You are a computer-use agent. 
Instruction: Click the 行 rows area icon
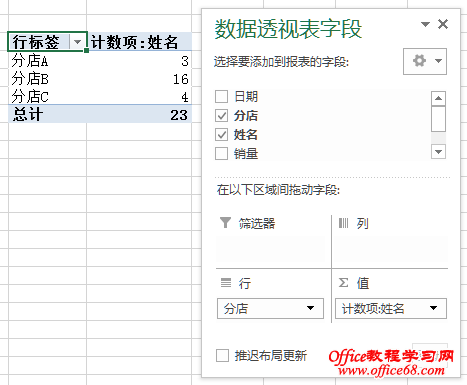coord(226,283)
